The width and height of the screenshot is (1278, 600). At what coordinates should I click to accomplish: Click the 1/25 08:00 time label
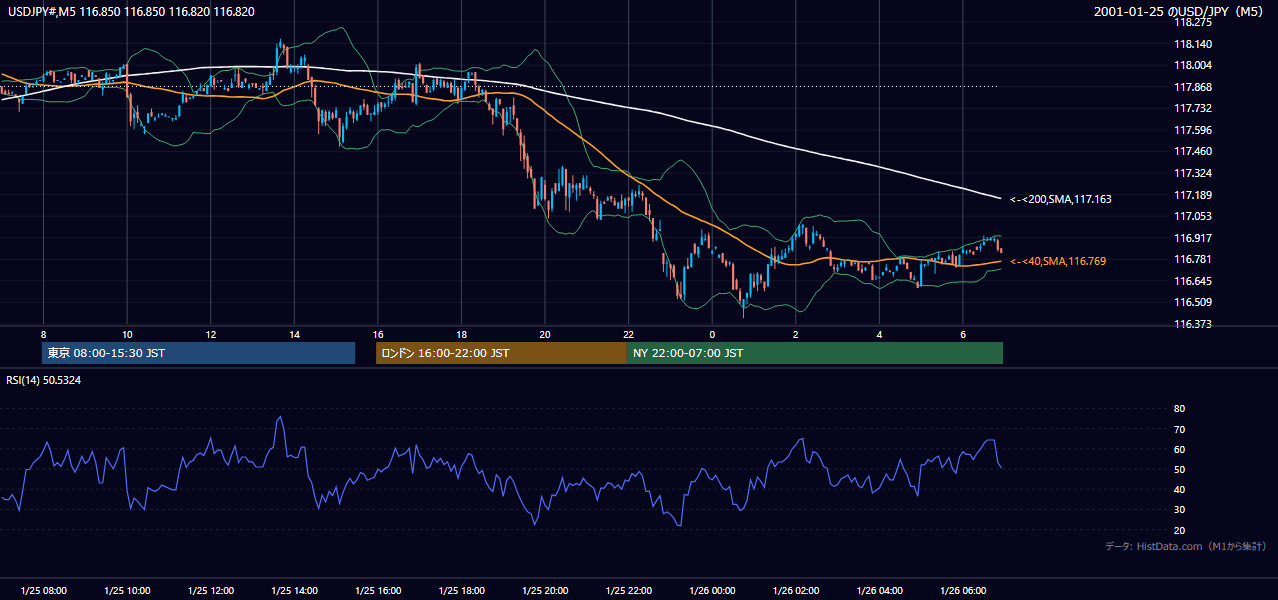point(43,591)
